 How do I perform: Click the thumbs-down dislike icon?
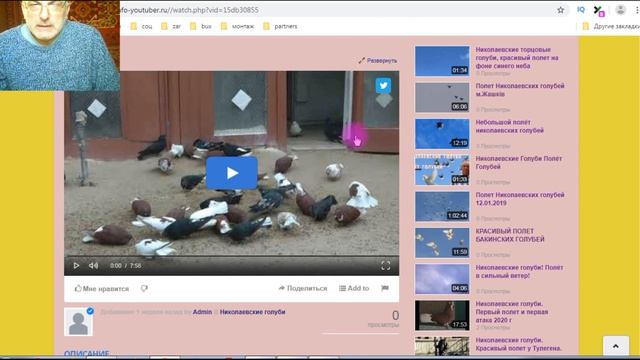point(144,289)
